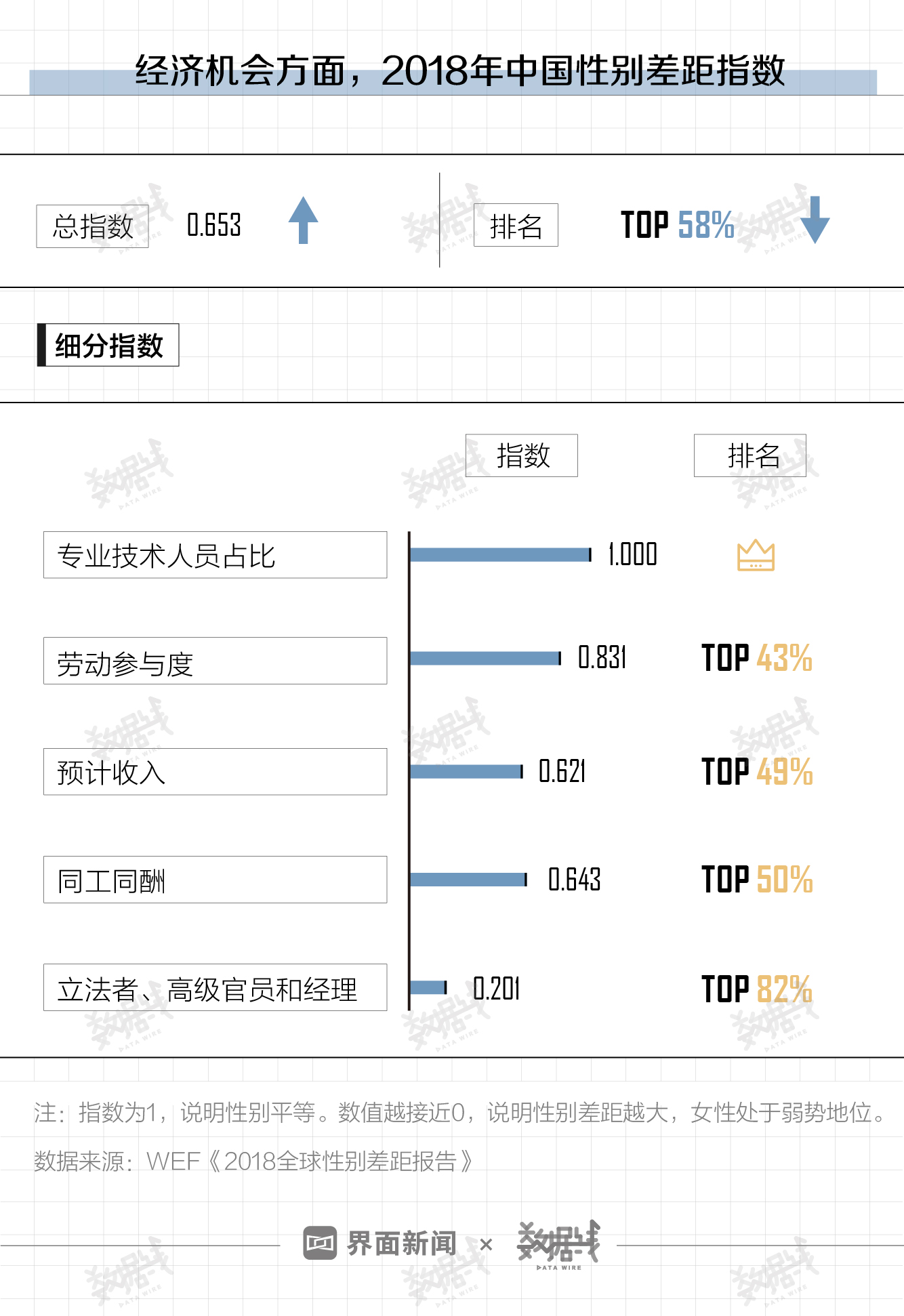Click the Data Wire logo in the footer
The height and width of the screenshot is (1316, 904).
pyautogui.click(x=558, y=1244)
